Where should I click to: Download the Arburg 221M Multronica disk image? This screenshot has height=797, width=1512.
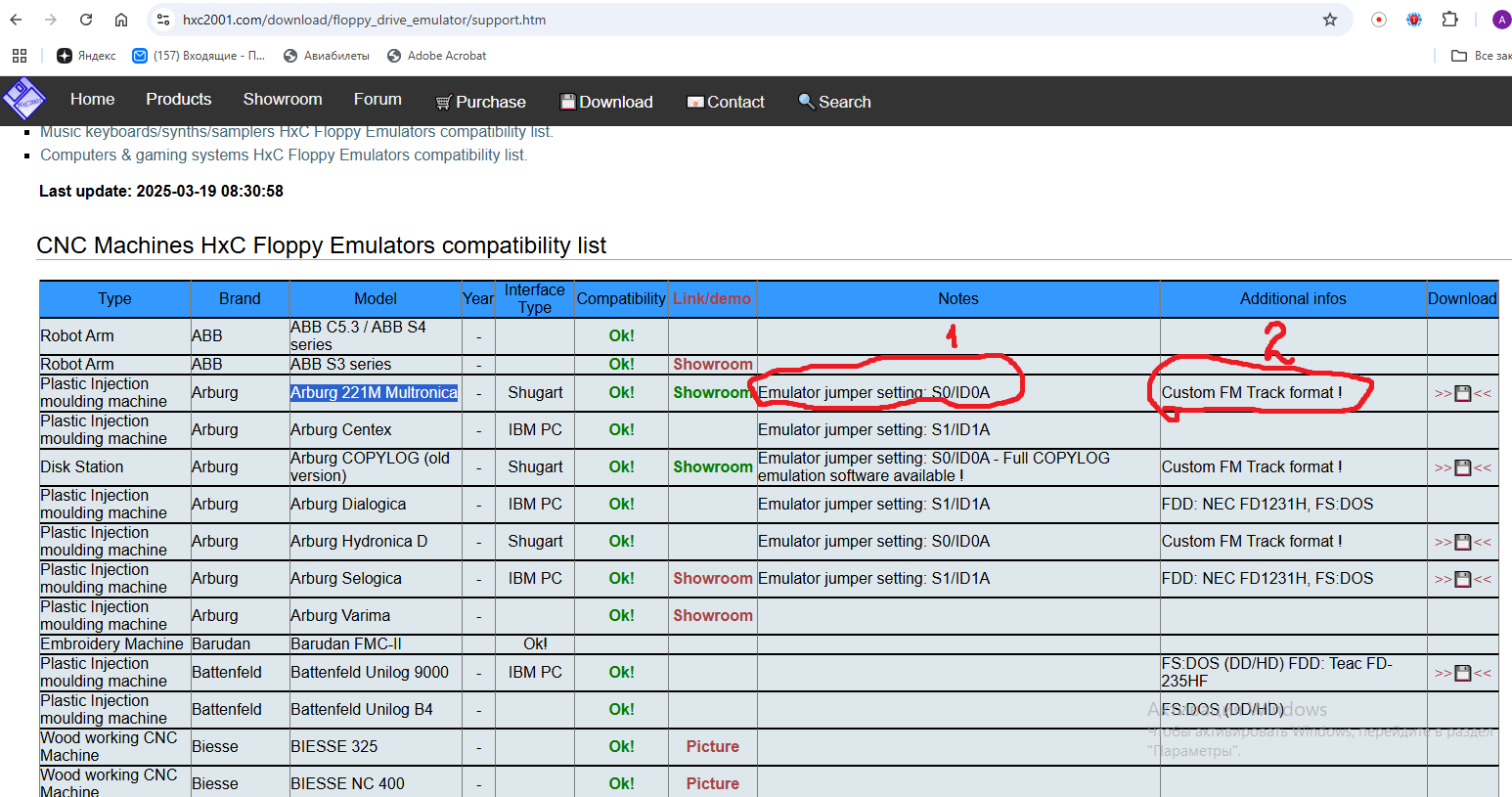(1463, 393)
